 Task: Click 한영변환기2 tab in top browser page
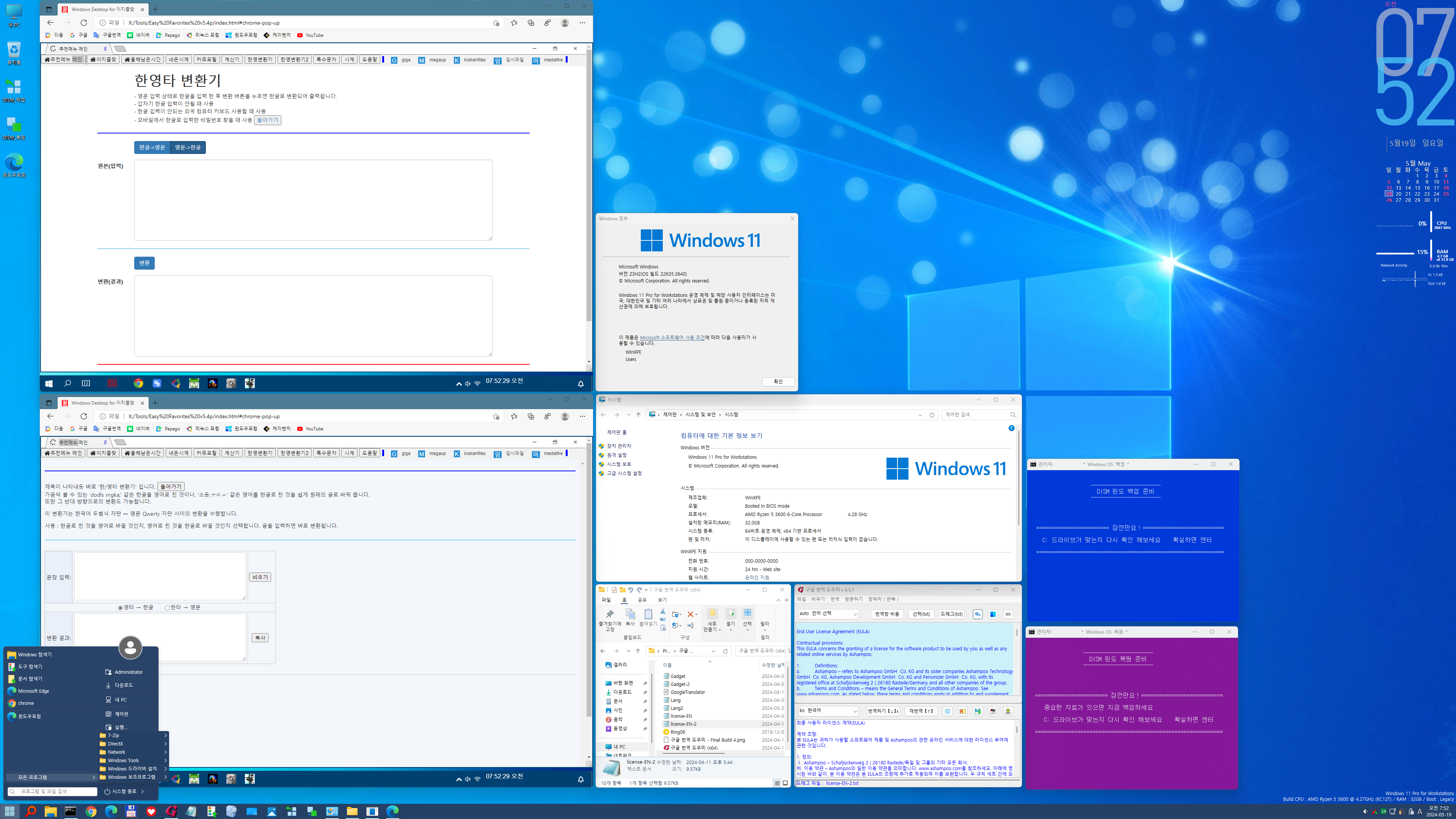point(295,60)
